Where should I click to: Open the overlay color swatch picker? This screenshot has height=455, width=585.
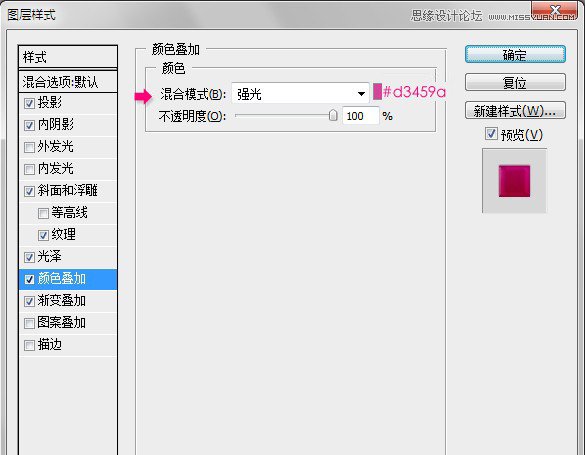click(377, 92)
